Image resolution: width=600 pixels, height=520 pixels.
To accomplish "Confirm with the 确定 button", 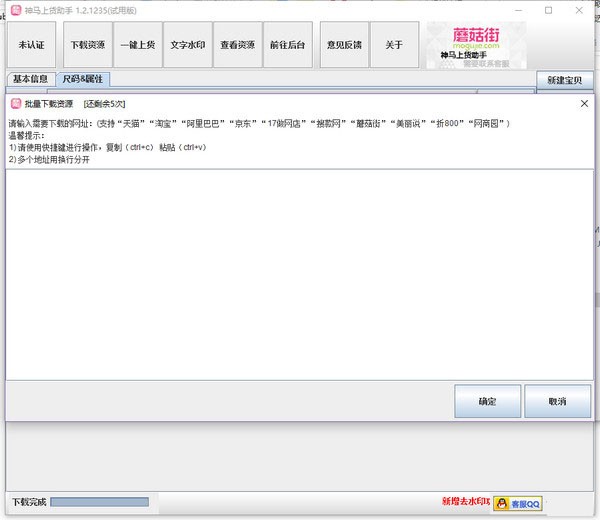I will (x=488, y=401).
